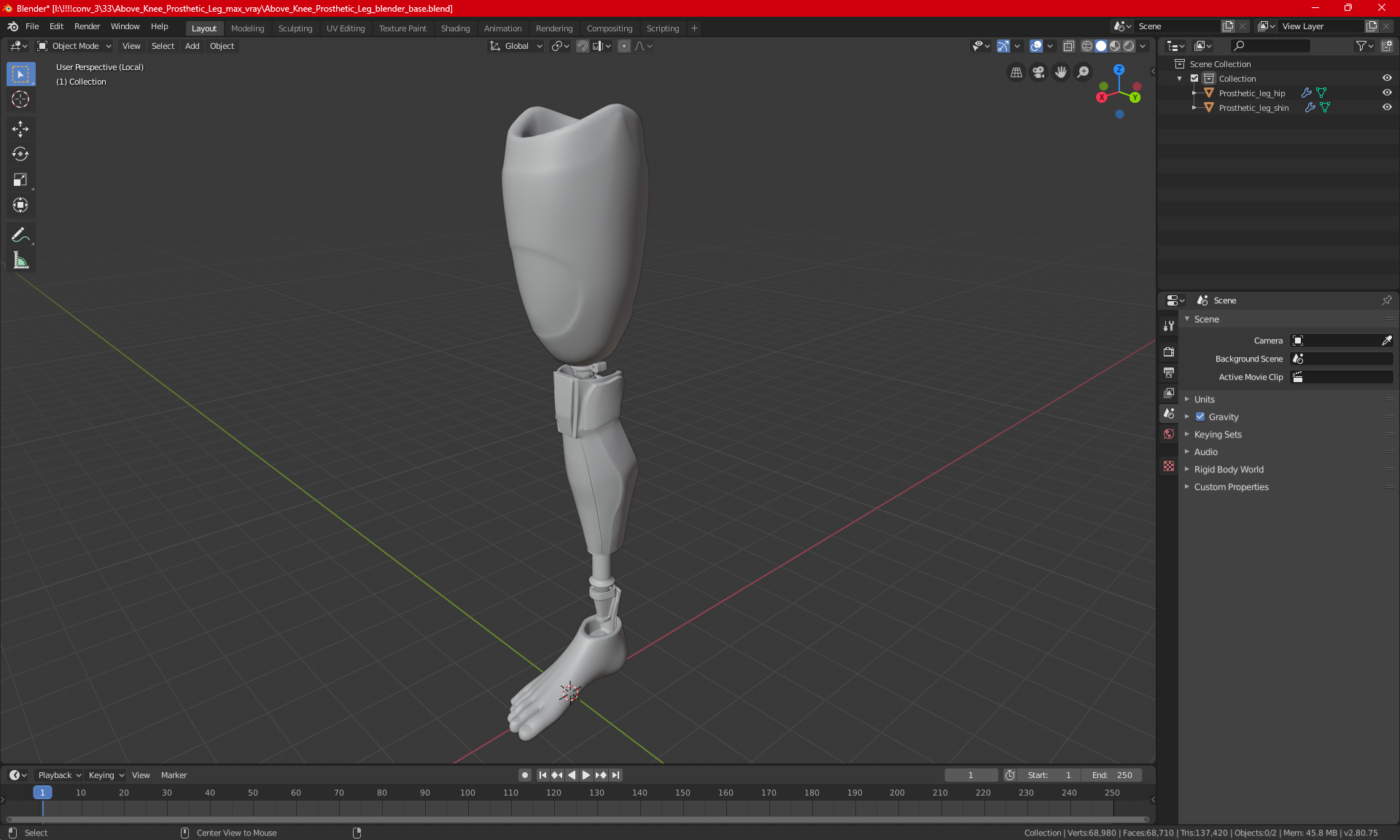Open Output properties tab
The image size is (1400, 840).
1169,373
